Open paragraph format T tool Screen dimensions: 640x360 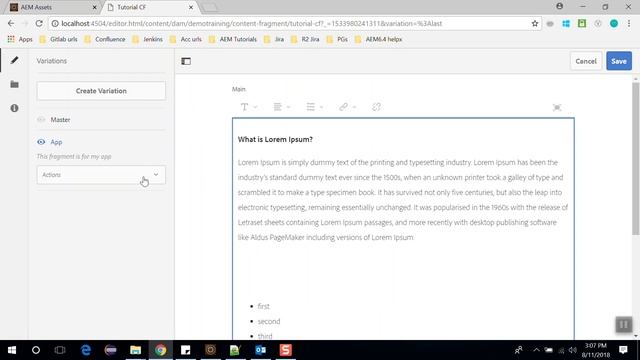click(249, 107)
